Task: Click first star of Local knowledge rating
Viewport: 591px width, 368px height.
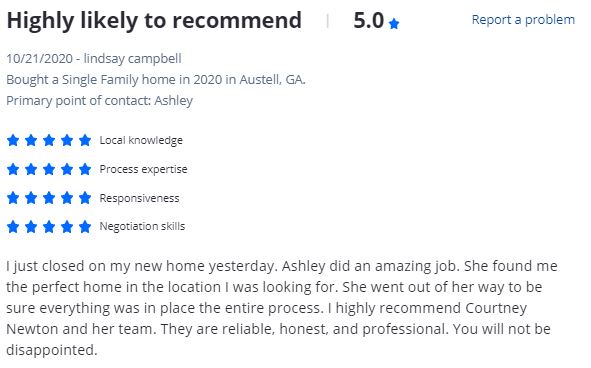Action: (x=13, y=140)
